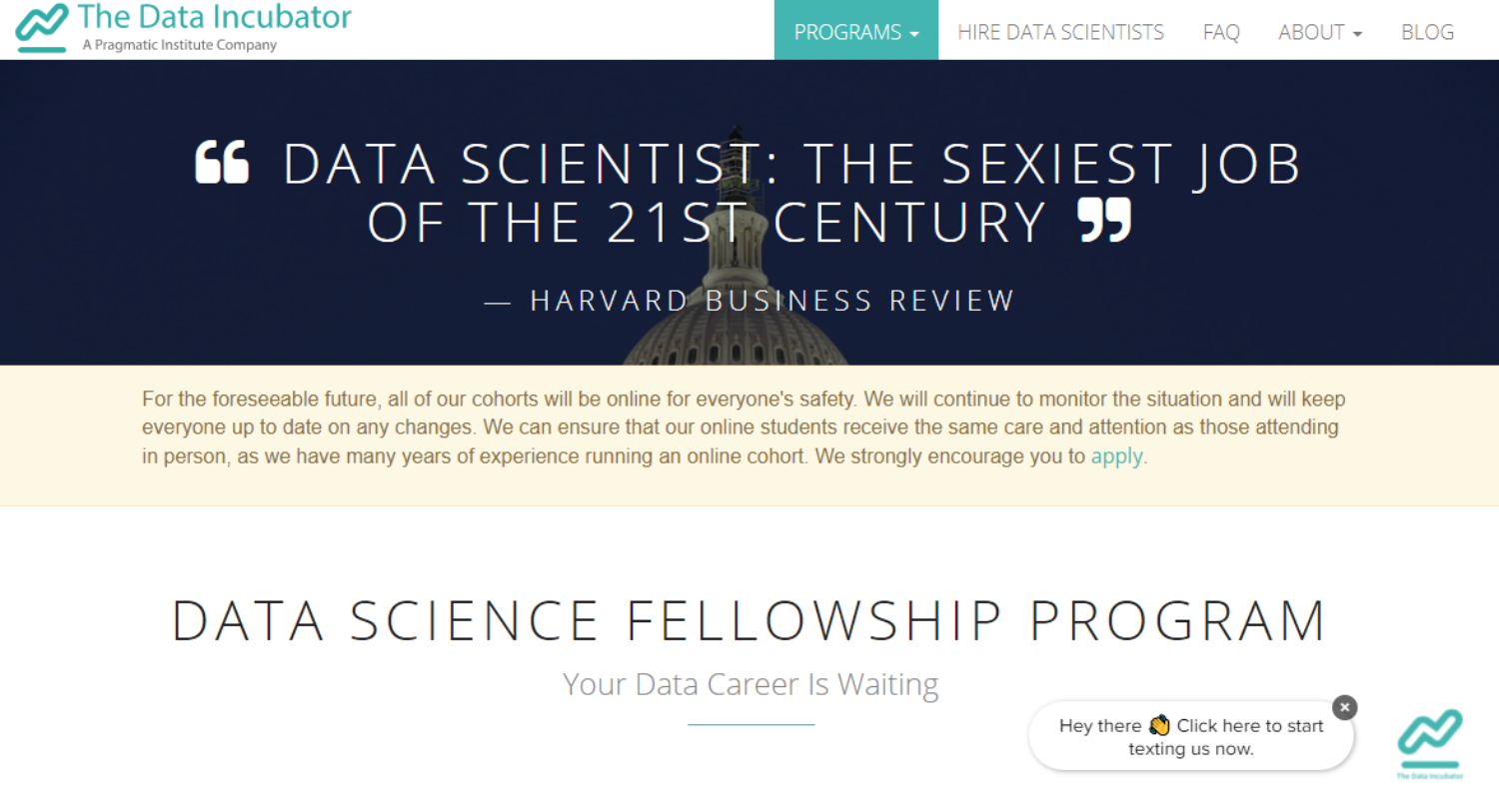Open the ABOUT dropdown menu

click(x=1319, y=32)
